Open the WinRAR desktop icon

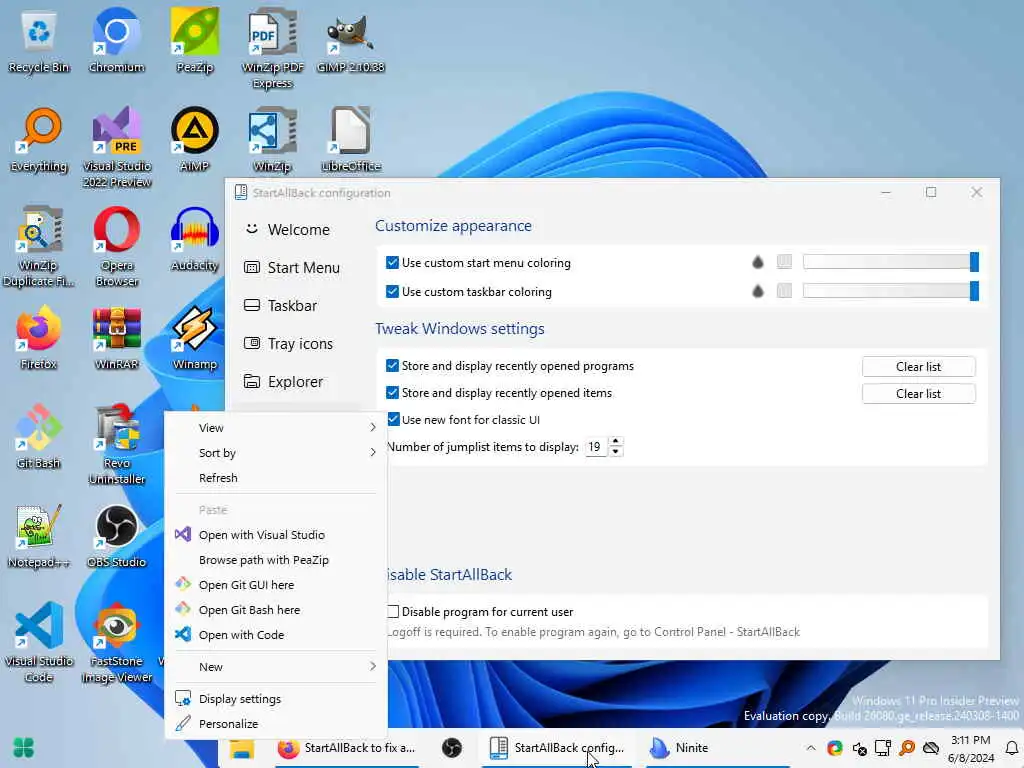point(117,338)
